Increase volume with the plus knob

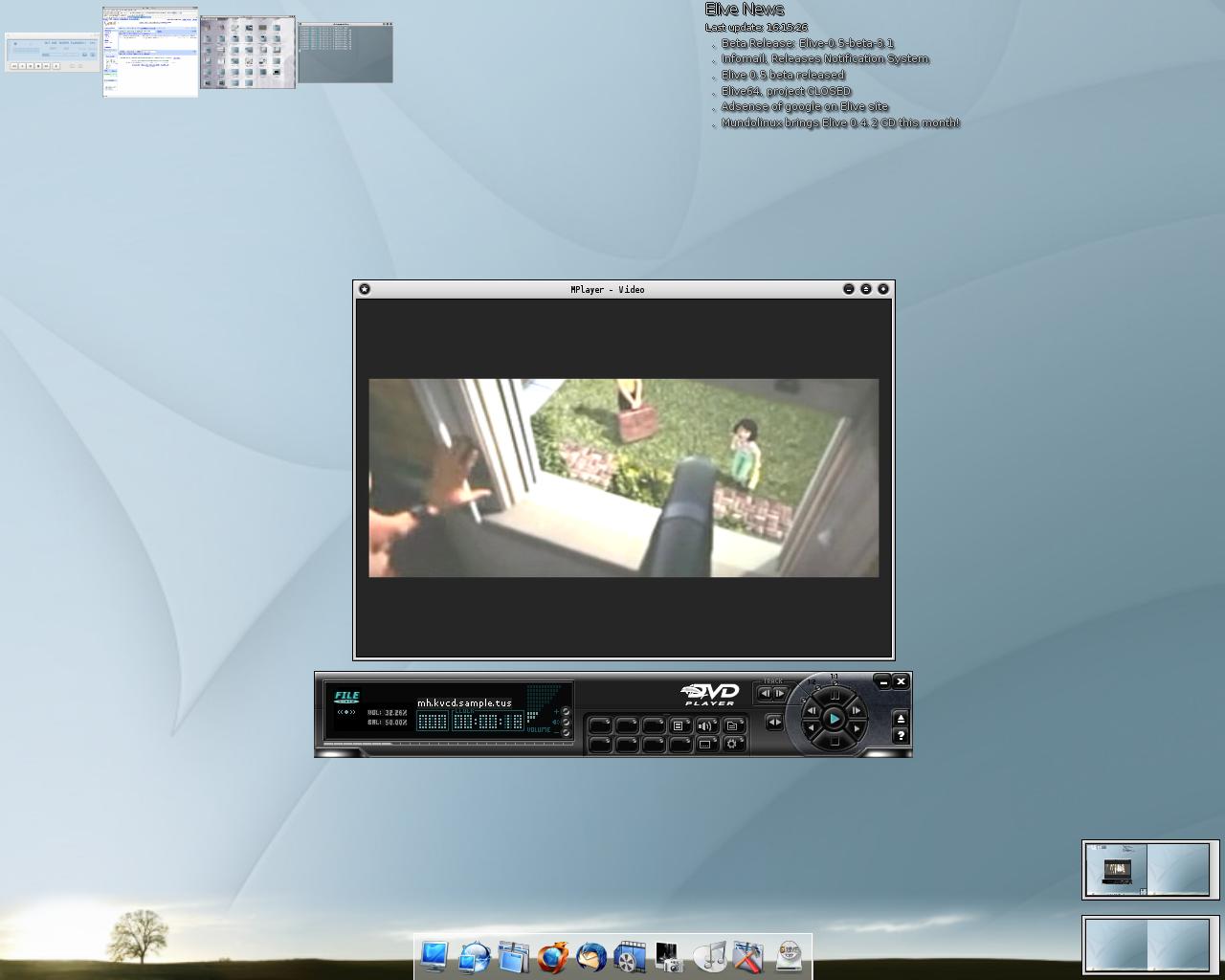tap(566, 712)
